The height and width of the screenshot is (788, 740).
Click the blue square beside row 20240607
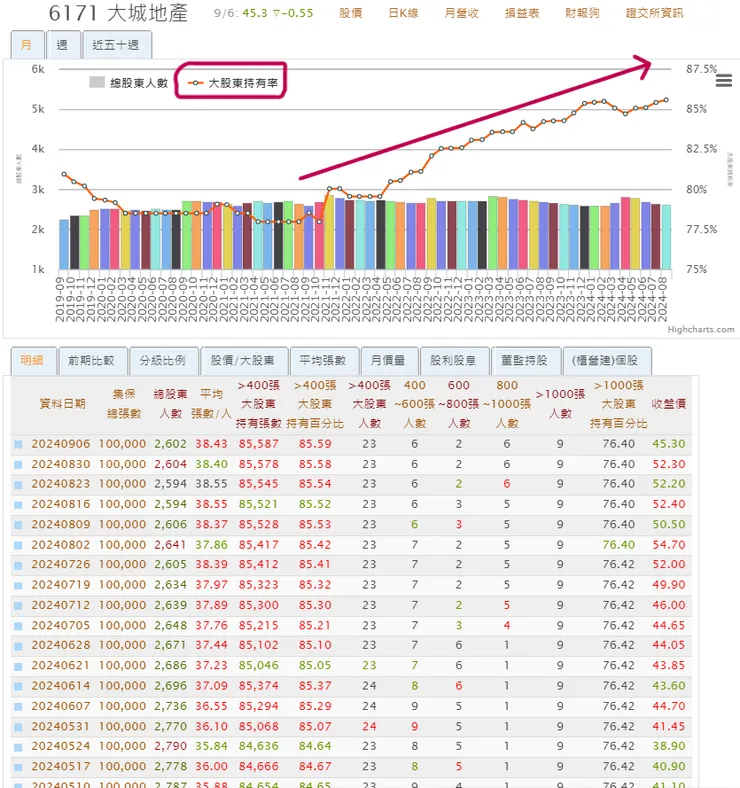pos(19,707)
